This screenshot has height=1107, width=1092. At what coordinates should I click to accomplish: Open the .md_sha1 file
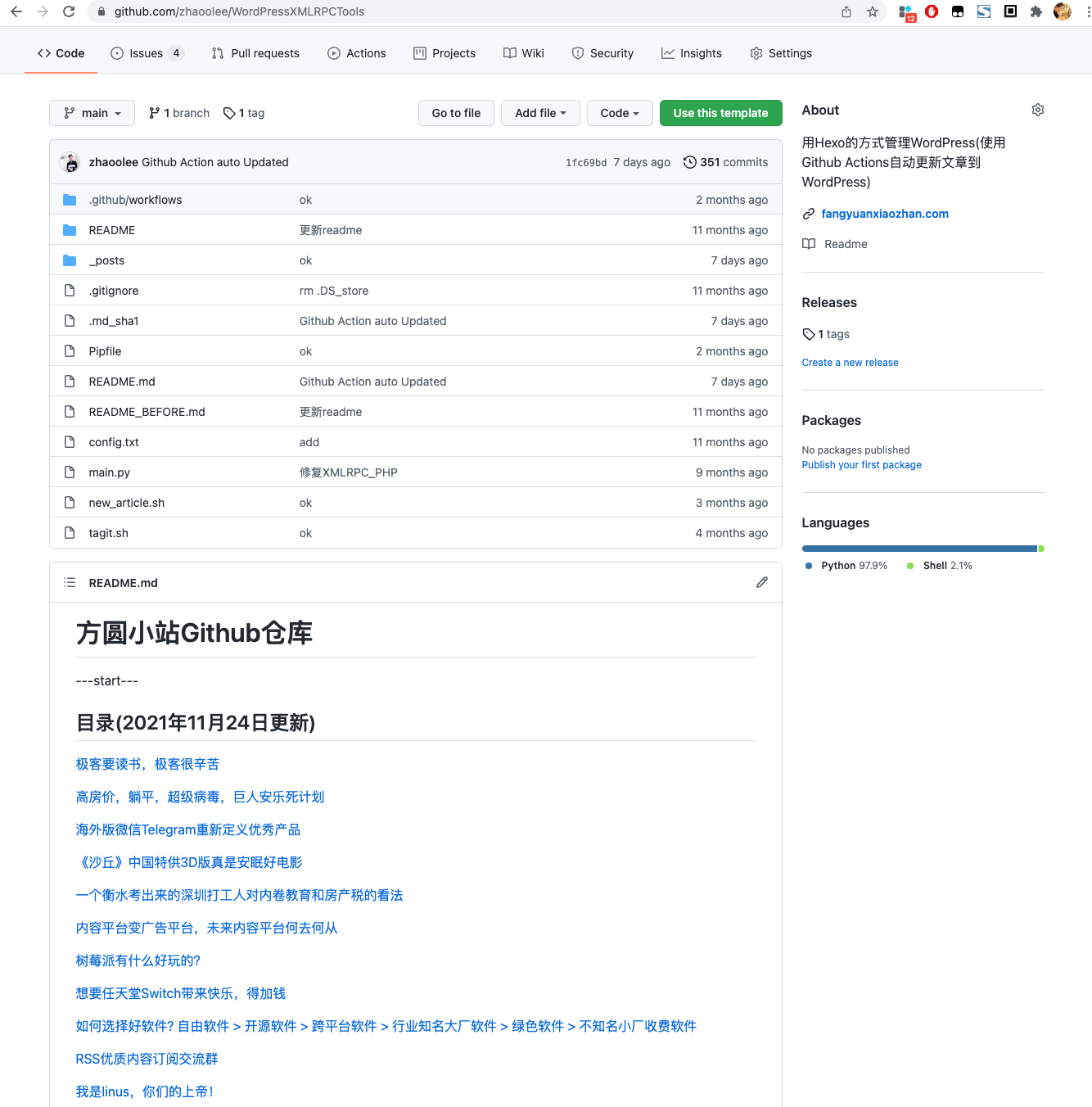point(114,321)
